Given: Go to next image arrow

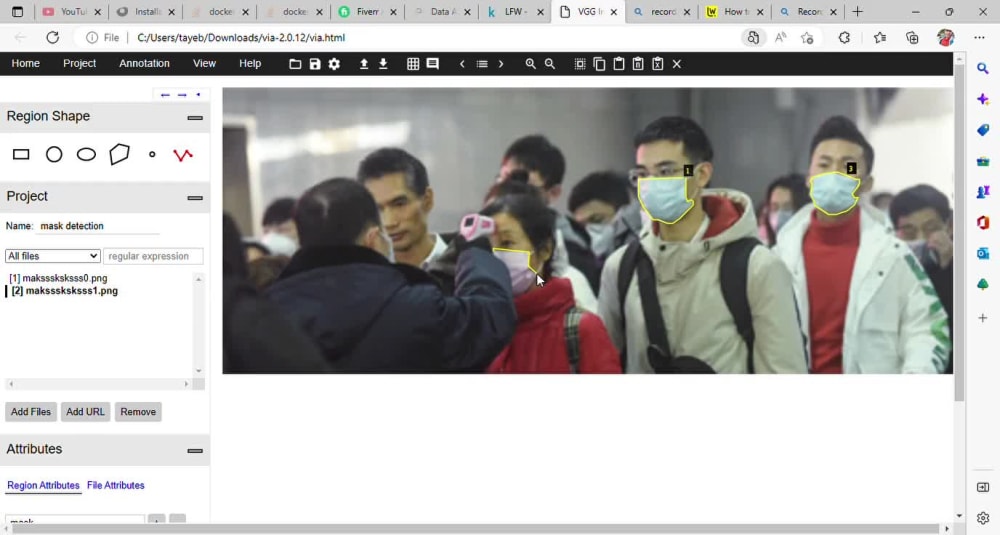Looking at the screenshot, I should [501, 64].
